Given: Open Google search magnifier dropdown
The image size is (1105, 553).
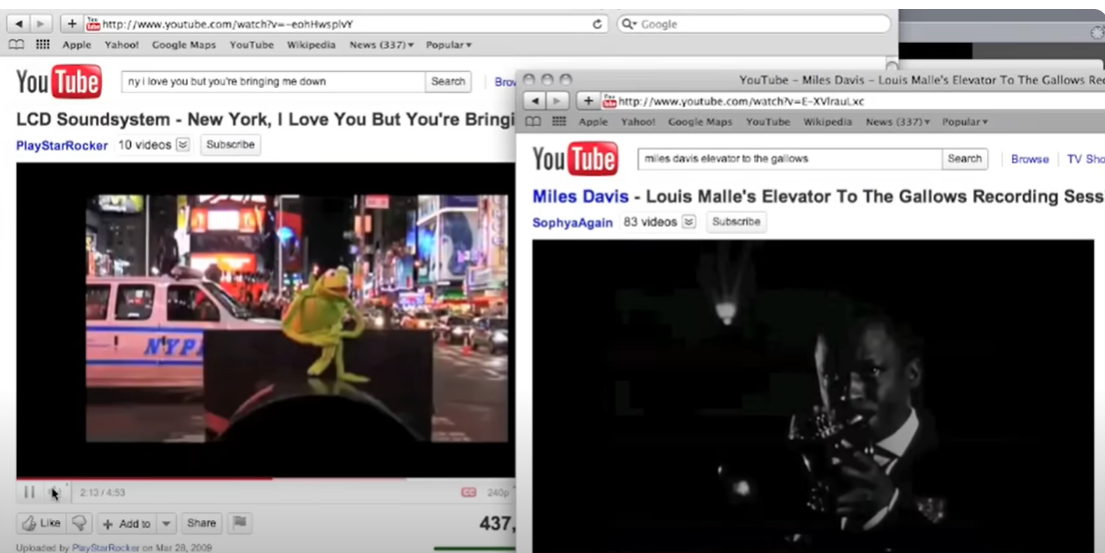Looking at the screenshot, I should click(629, 24).
